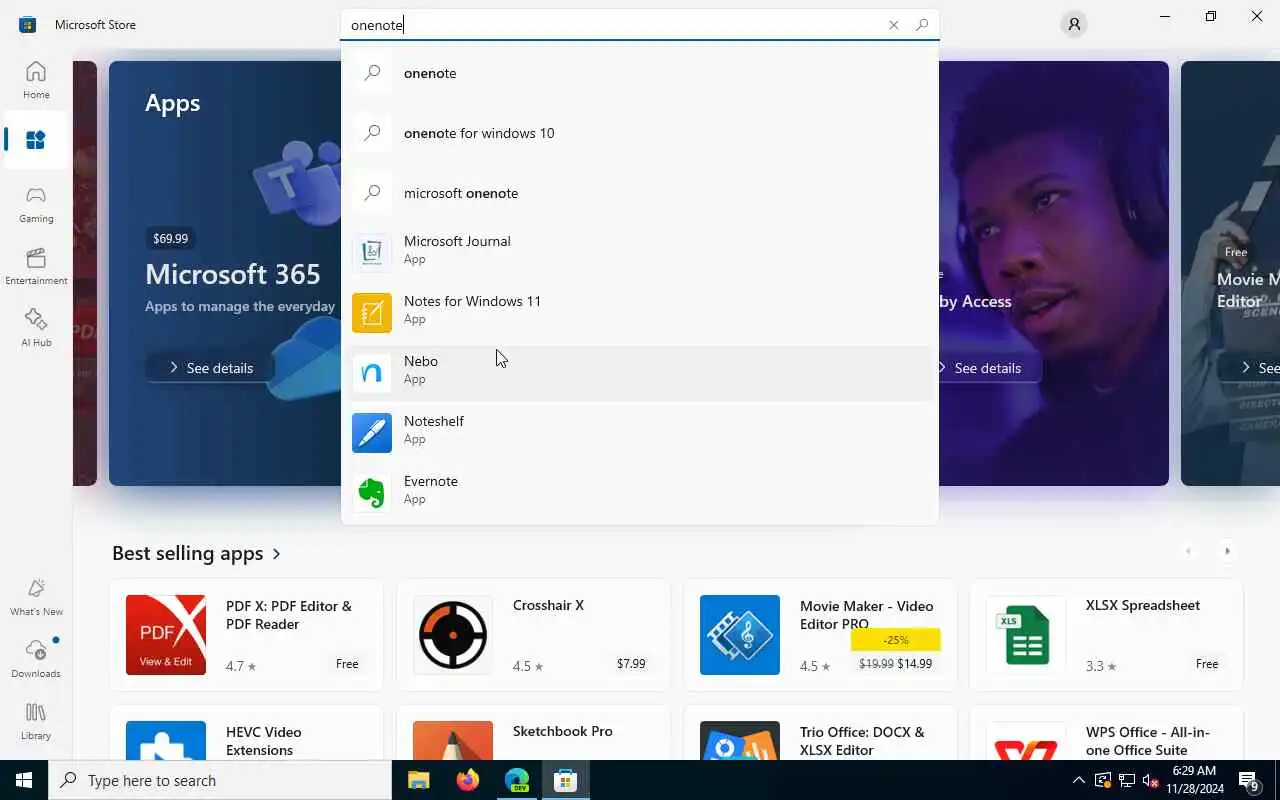Click the Movie Maker app icon

[740, 635]
